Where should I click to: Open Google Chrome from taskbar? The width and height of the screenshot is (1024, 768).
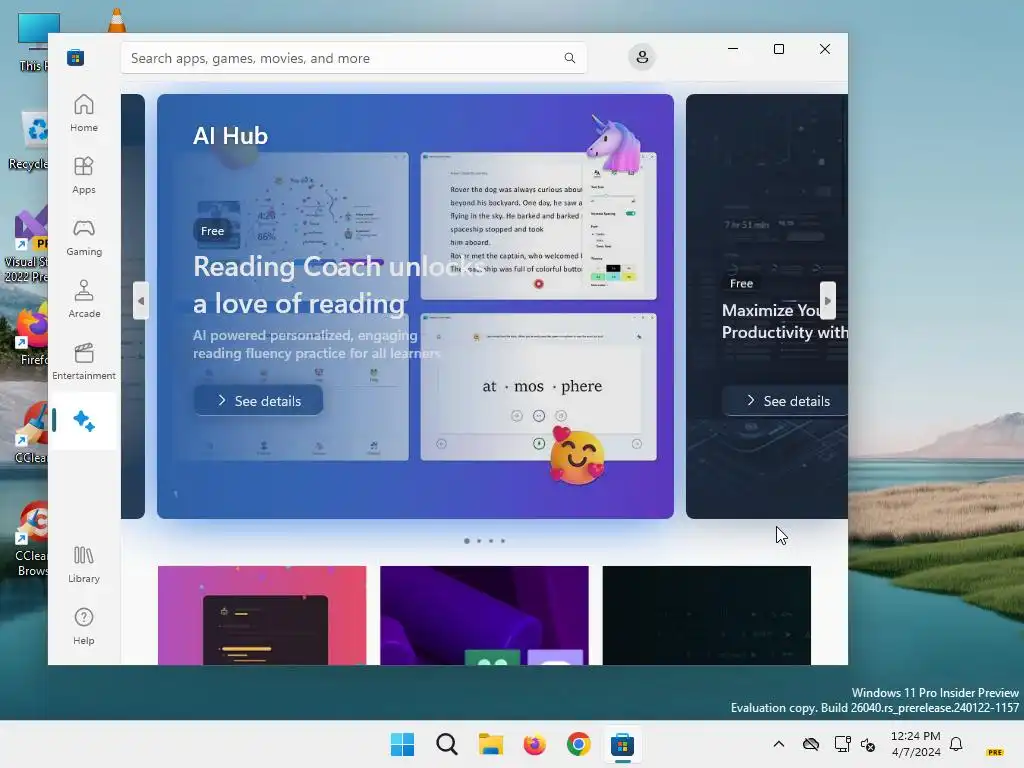[579, 744]
